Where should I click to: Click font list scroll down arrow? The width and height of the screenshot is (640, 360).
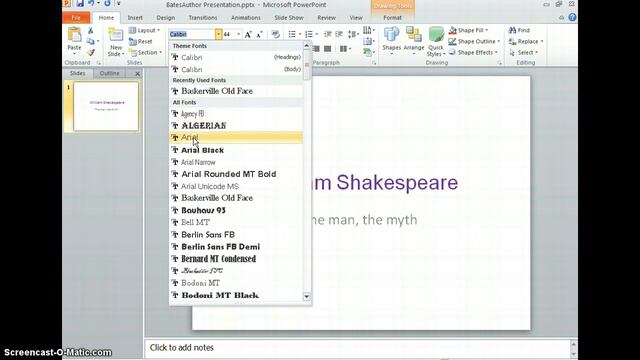tap(307, 296)
